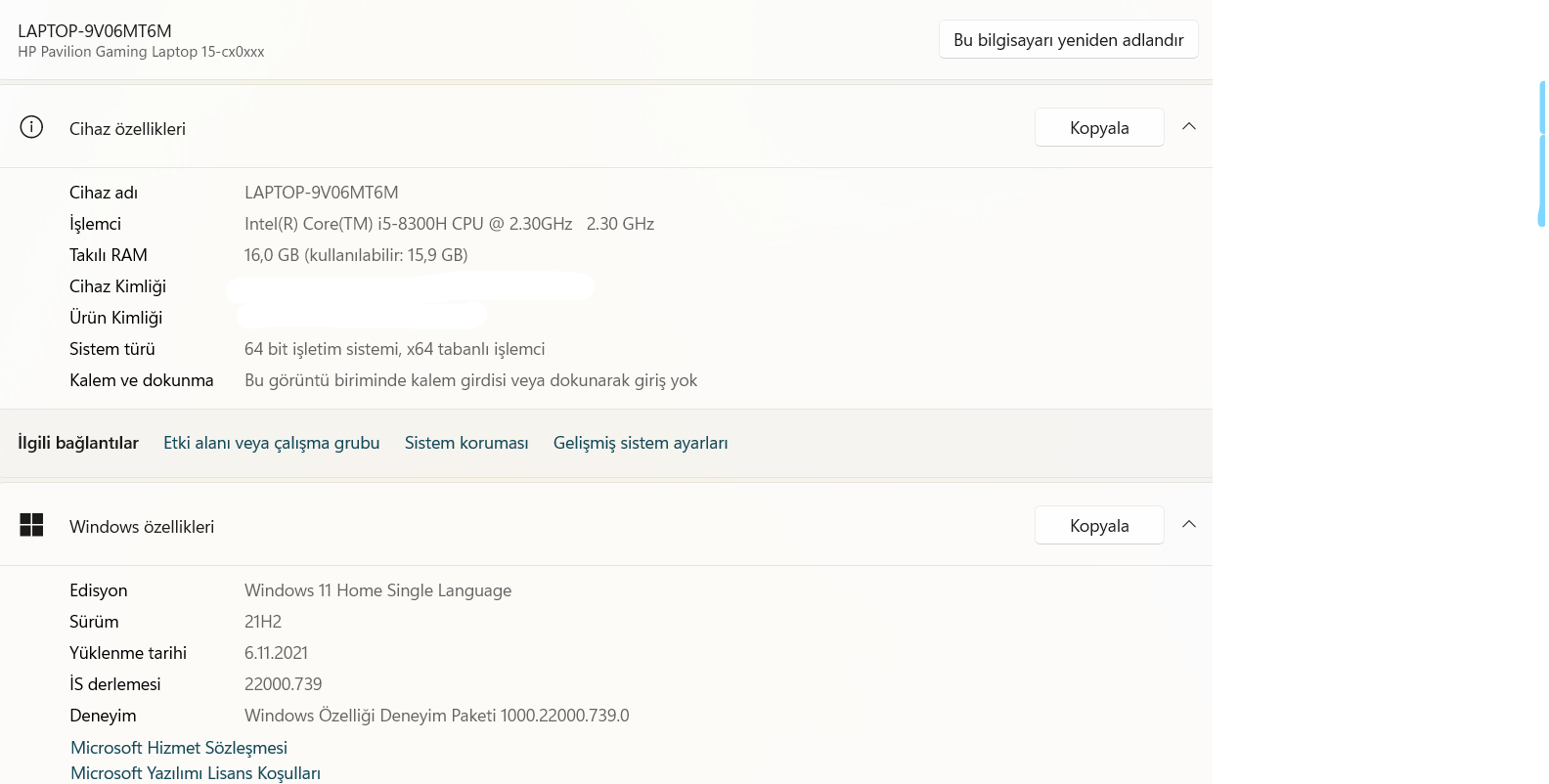
Task: Collapse the Windows özellikleri section using its chevron
Action: tap(1189, 525)
